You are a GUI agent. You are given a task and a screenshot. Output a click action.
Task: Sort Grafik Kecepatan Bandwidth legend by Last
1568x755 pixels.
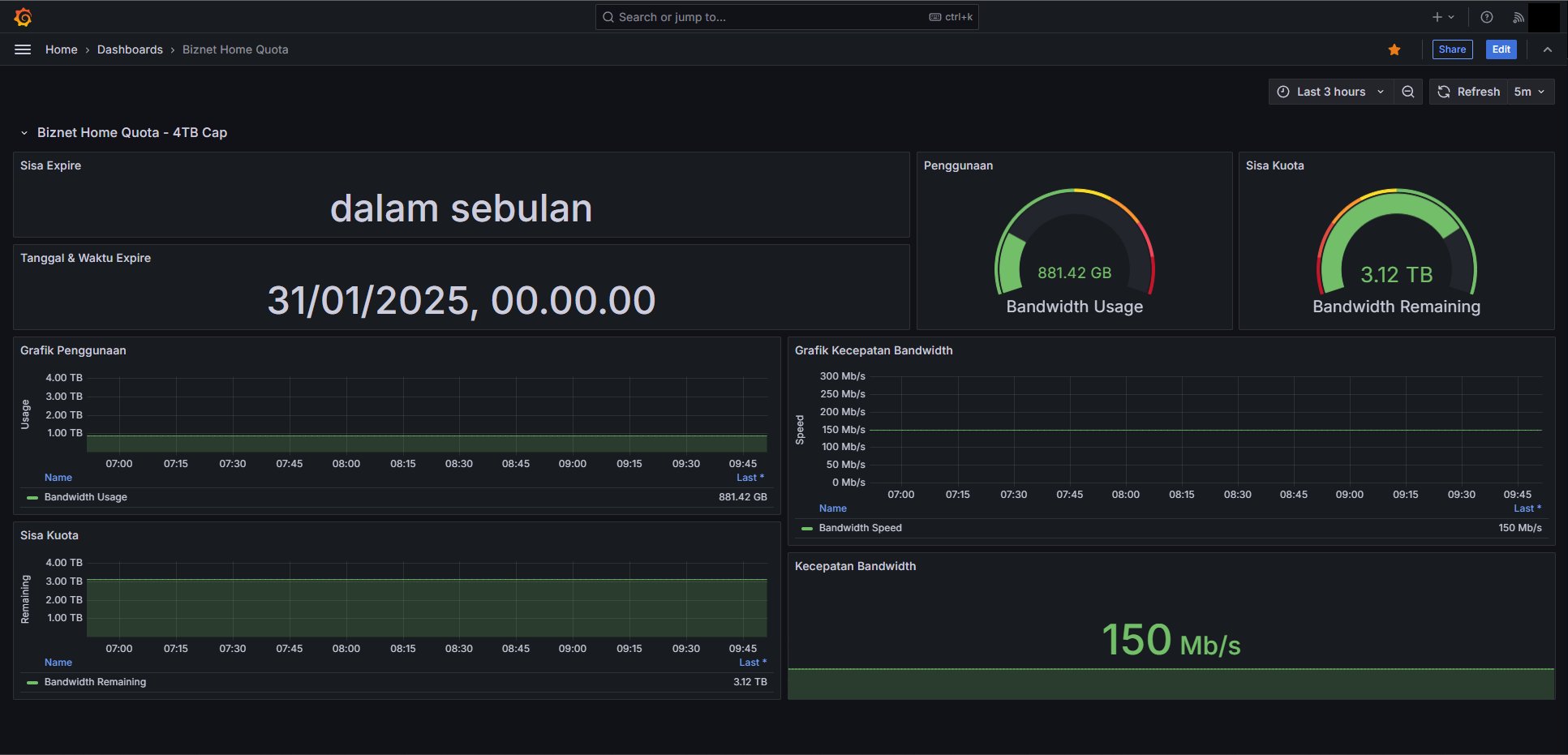(1527, 508)
